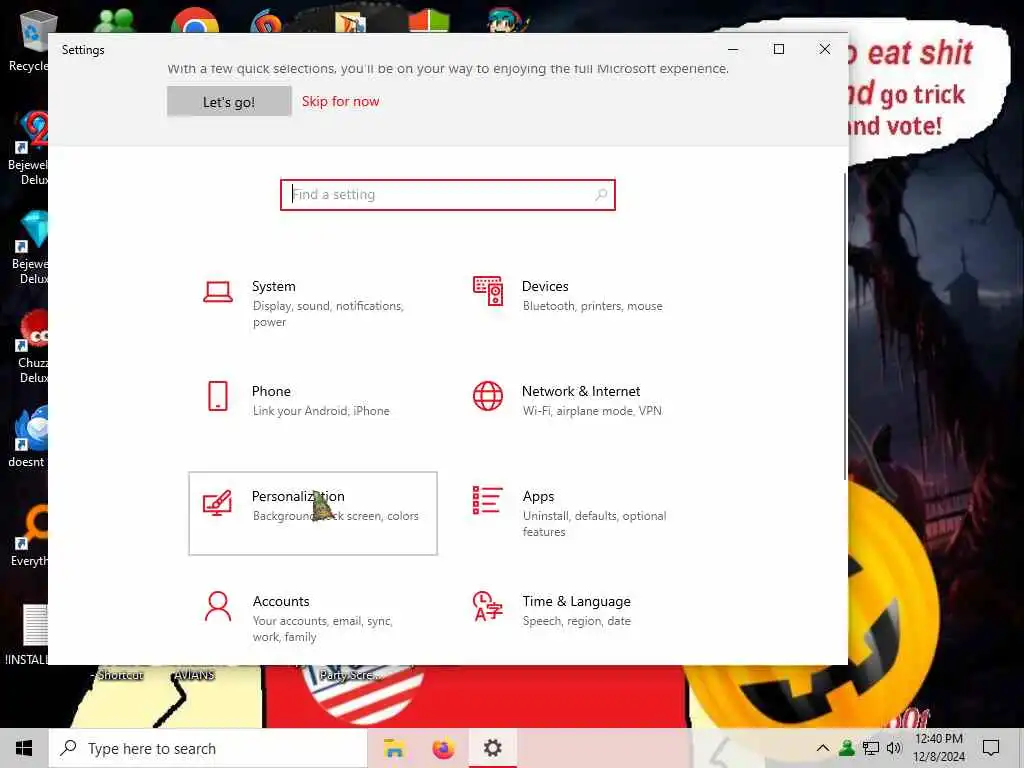Show hidden system tray icons

pos(823,748)
